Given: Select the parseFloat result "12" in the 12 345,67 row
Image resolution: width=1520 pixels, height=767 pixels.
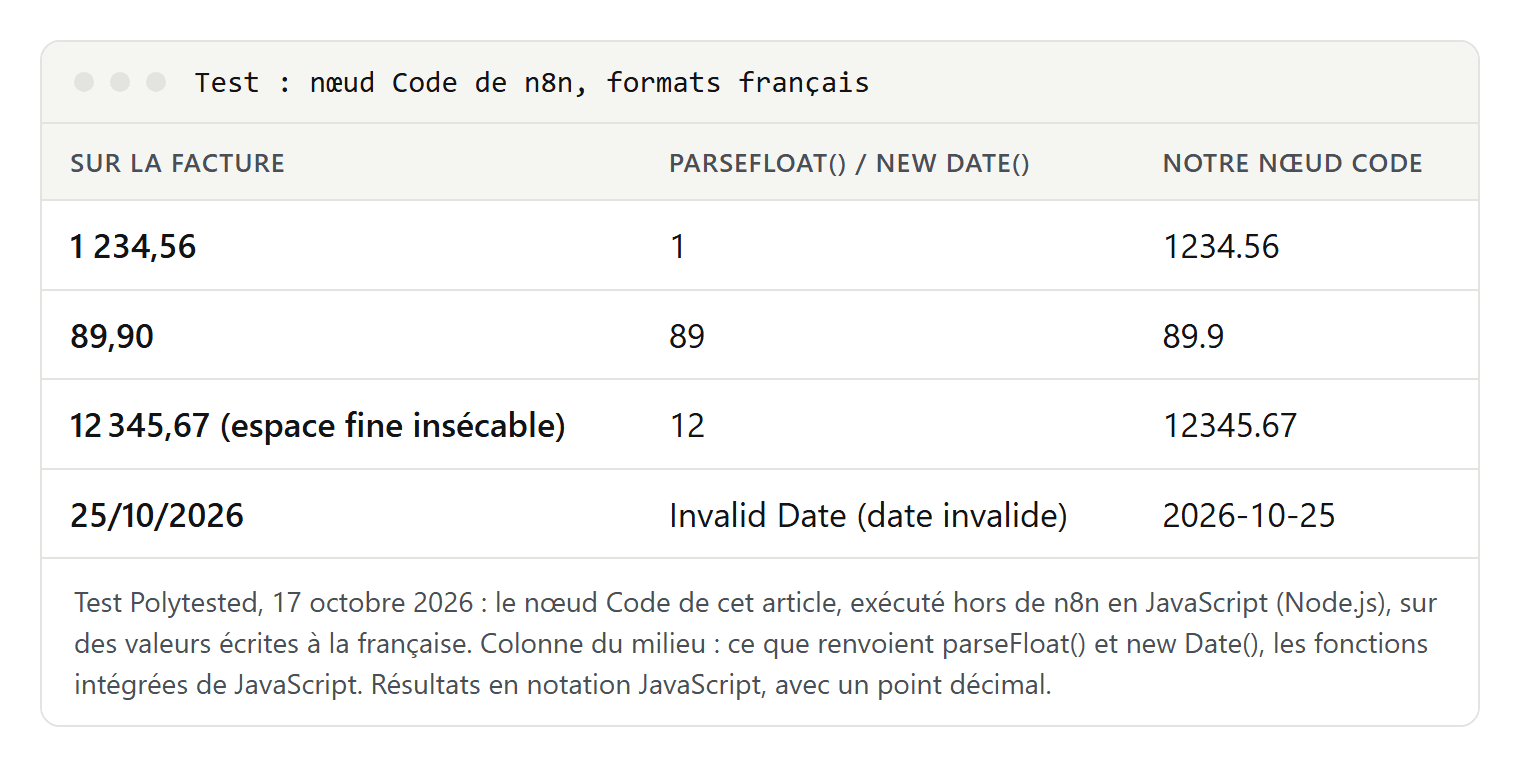Looking at the screenshot, I should [x=687, y=425].
